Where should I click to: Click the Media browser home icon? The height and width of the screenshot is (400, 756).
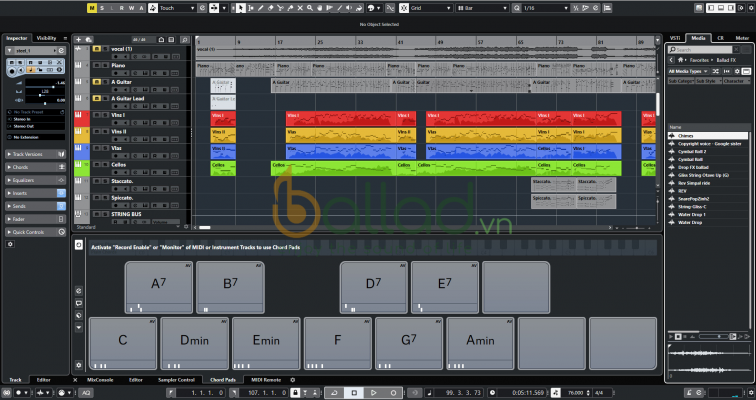(x=680, y=60)
